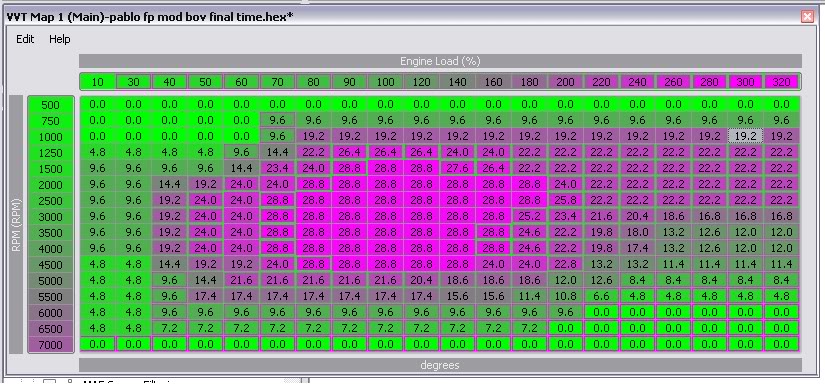
Task: Select the cell with value 22.8
Action: coord(566,265)
